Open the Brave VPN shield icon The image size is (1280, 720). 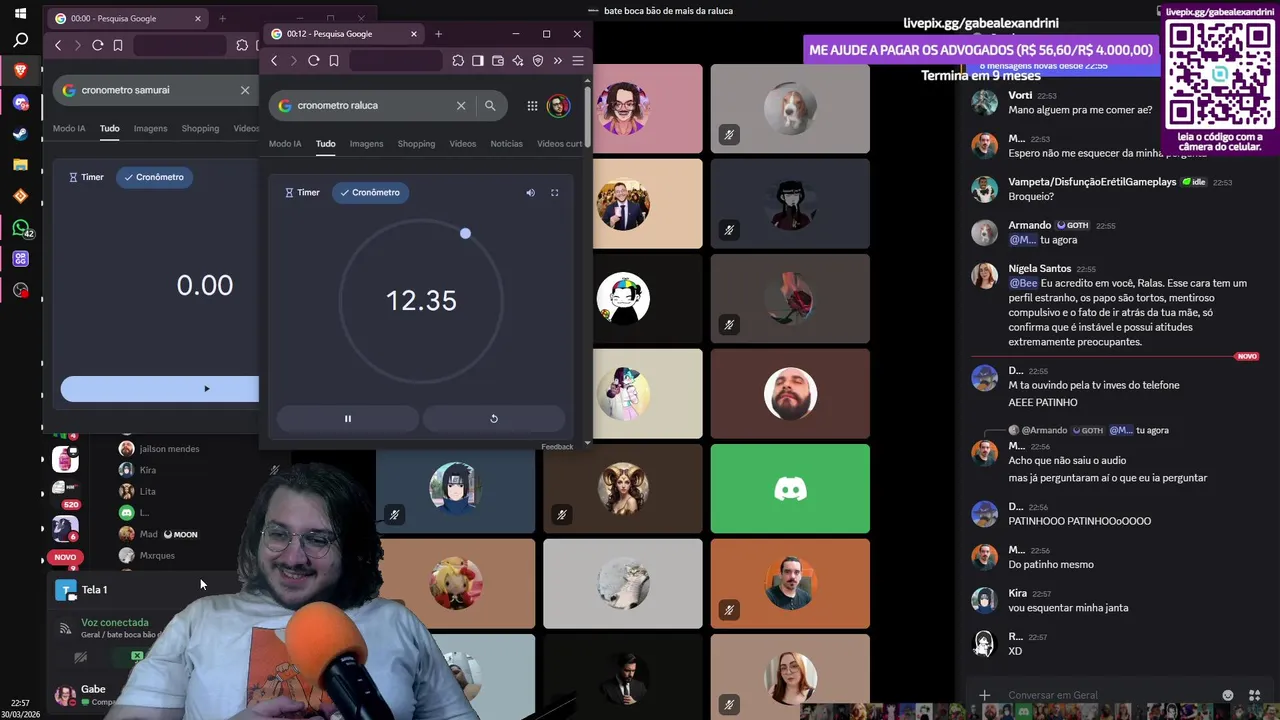538,61
